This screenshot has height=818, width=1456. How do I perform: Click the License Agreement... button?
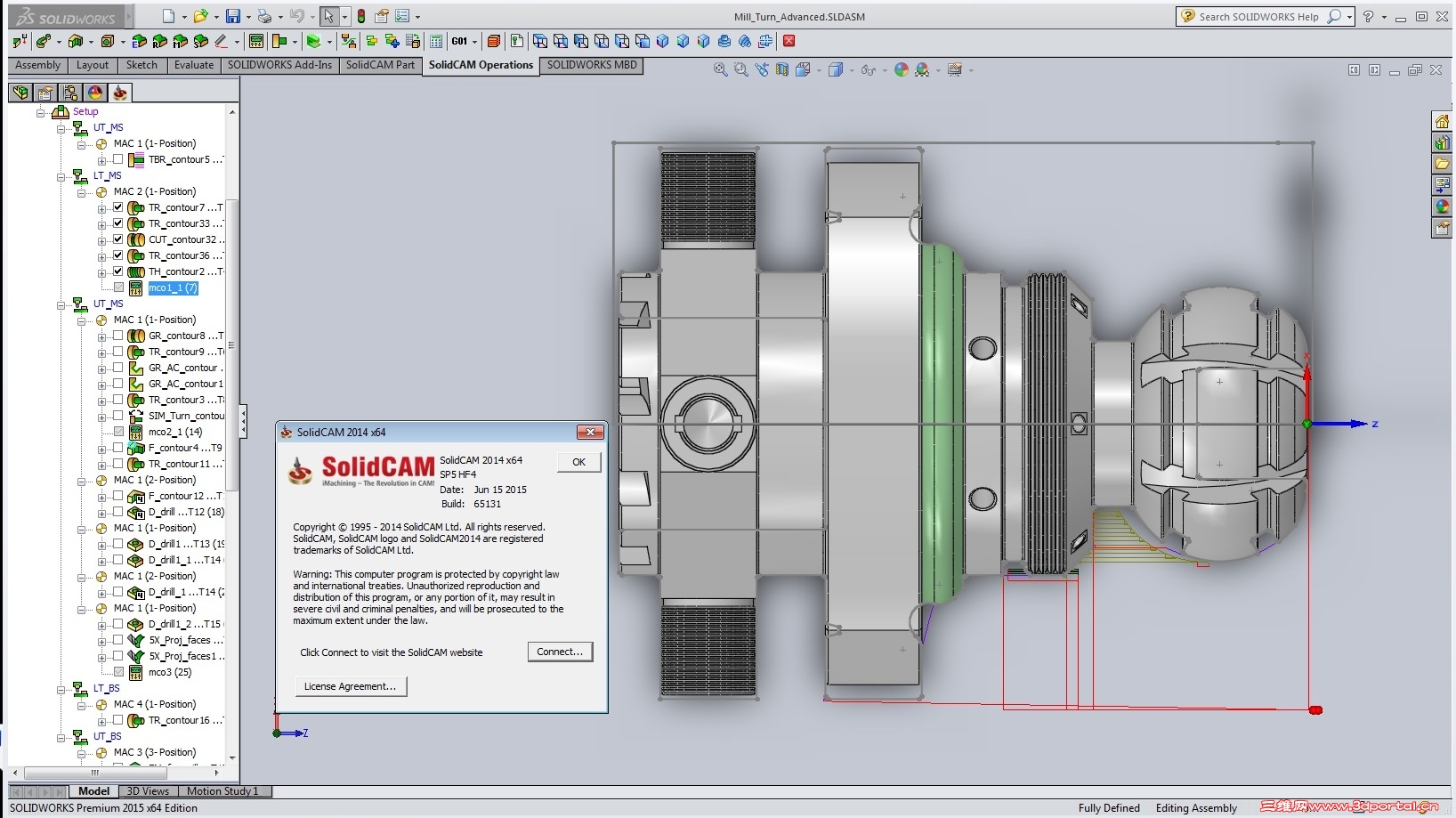point(351,686)
